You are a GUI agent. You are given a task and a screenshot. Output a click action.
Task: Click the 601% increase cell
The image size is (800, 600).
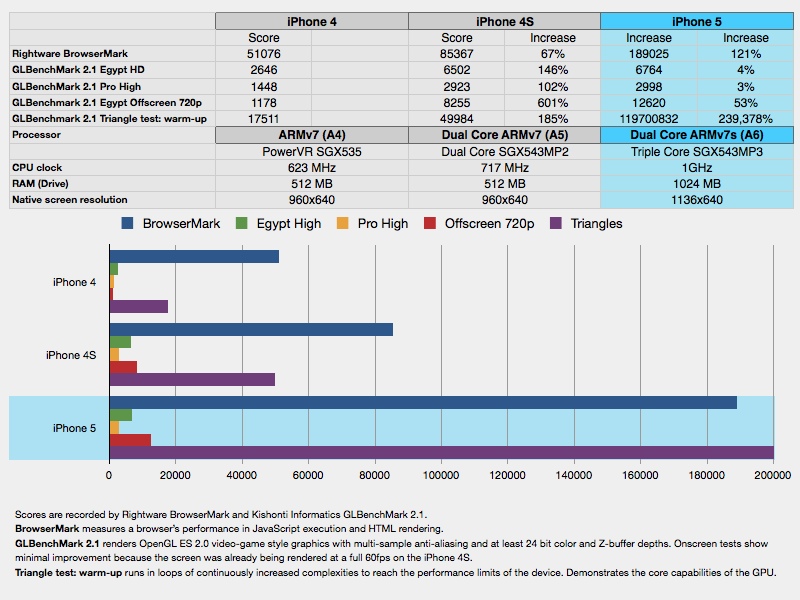(x=553, y=103)
